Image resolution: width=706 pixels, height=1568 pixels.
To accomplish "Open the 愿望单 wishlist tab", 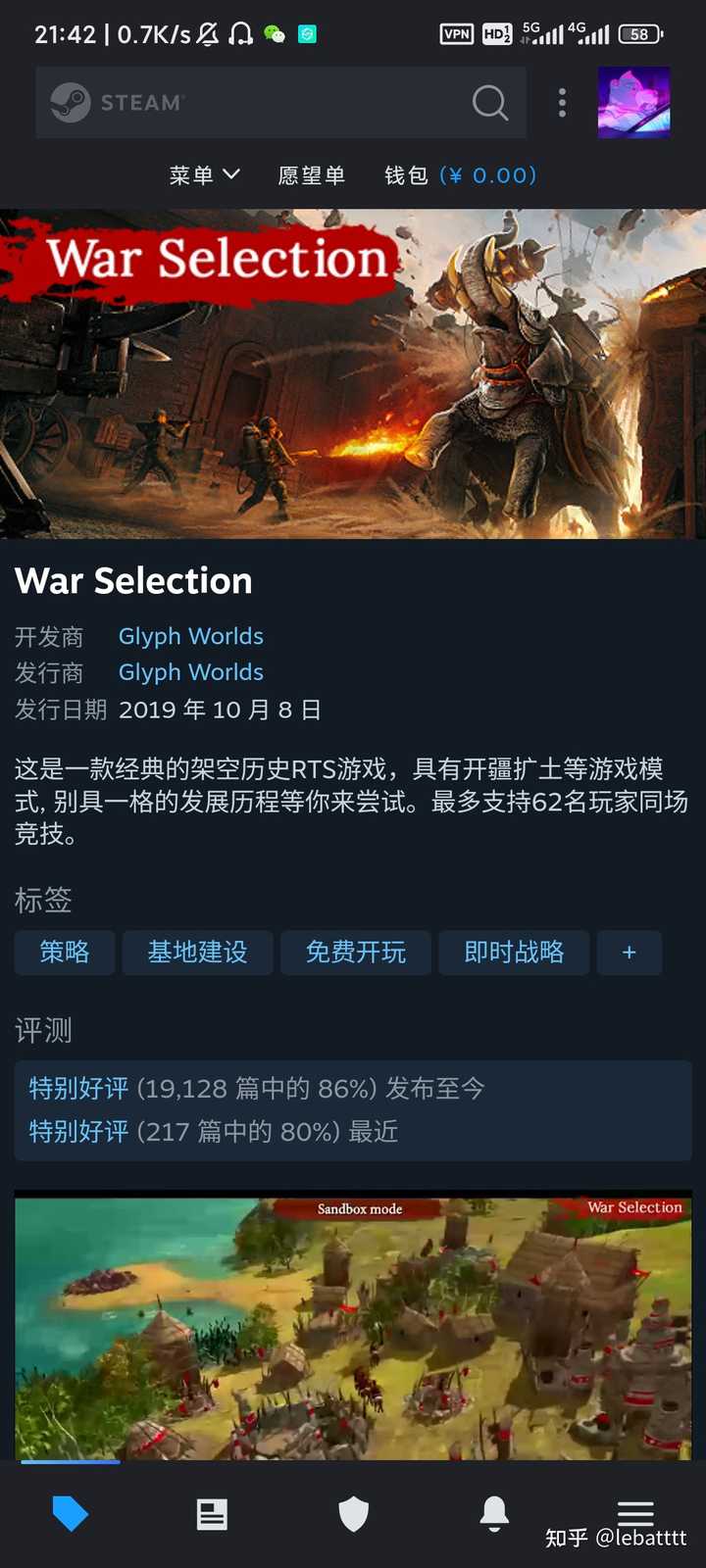I will point(312,175).
